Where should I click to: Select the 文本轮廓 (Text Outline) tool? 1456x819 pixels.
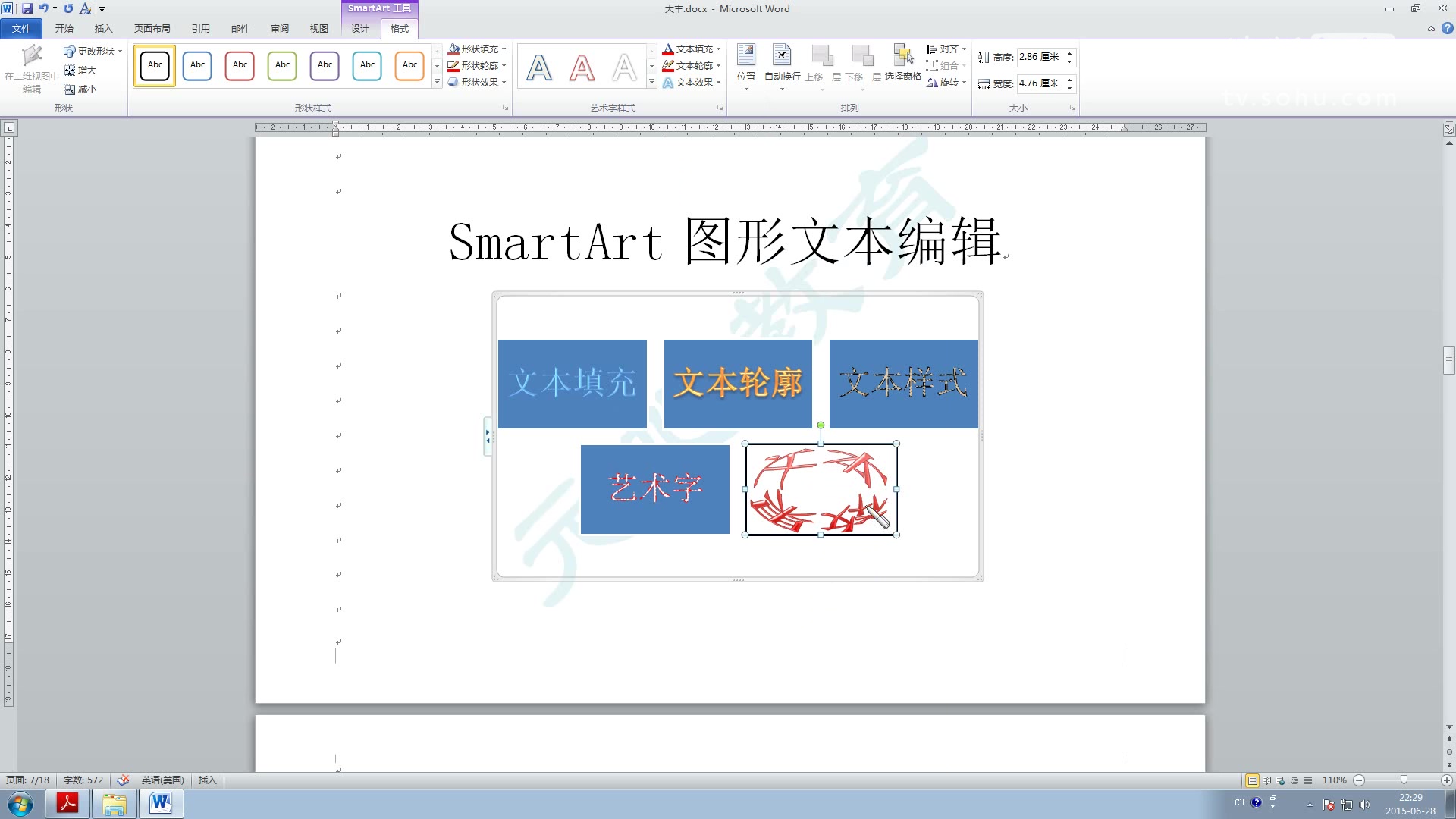pyautogui.click(x=689, y=65)
